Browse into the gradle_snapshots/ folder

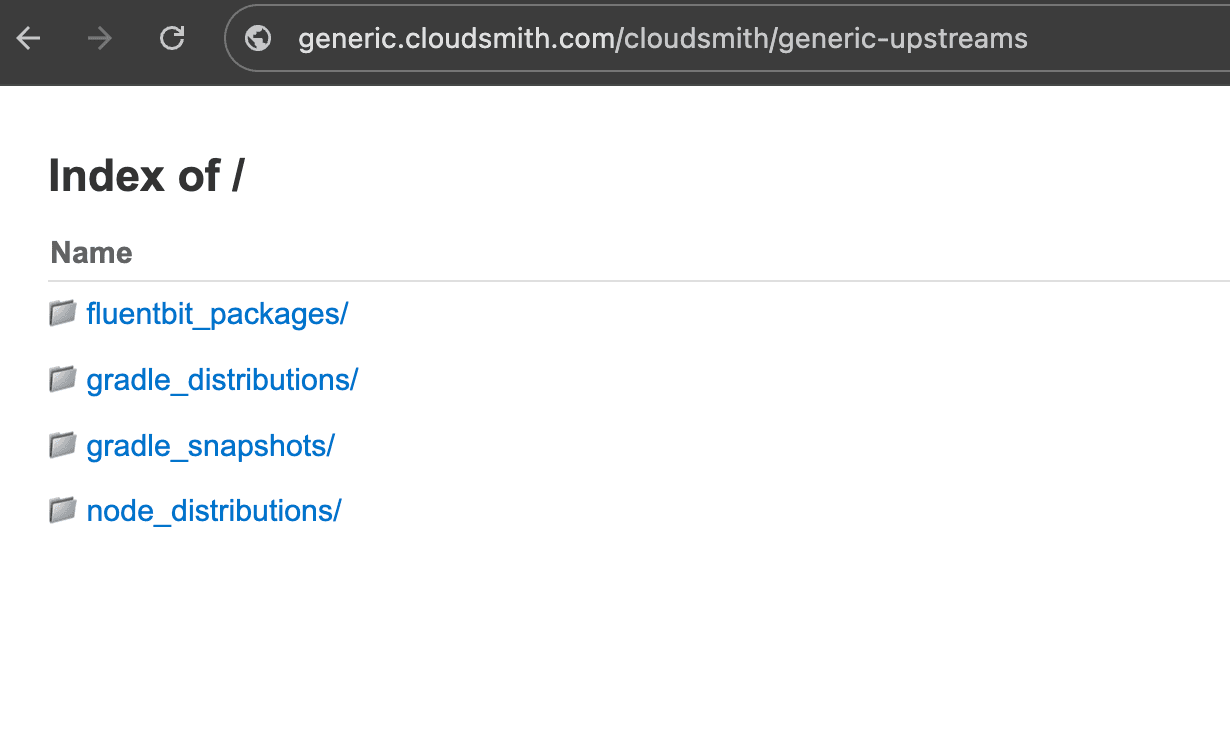(x=210, y=445)
